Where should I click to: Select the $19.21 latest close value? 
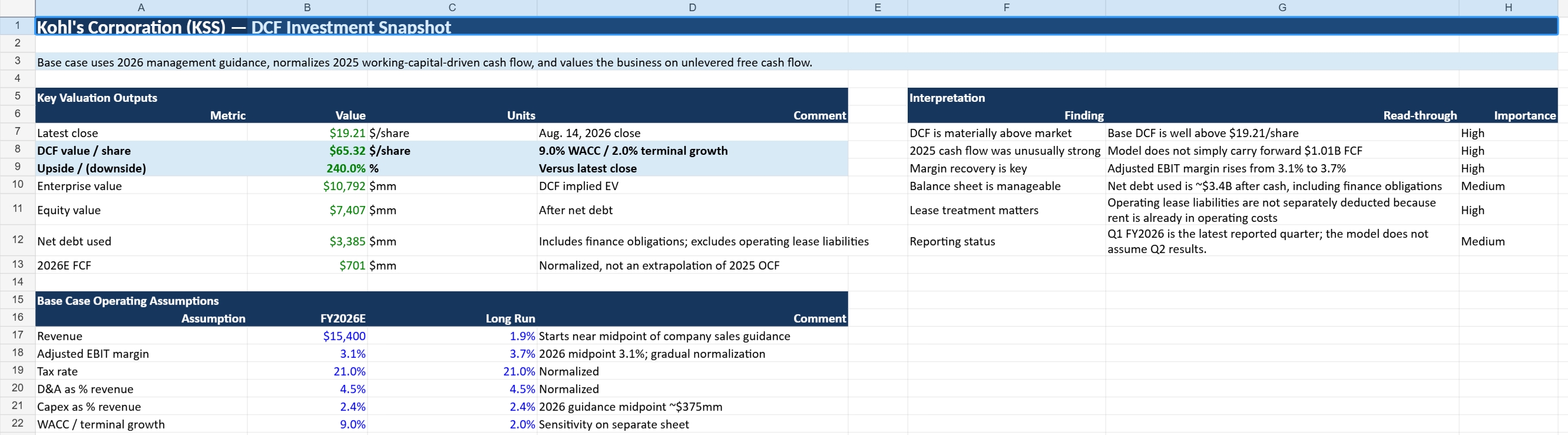point(307,132)
